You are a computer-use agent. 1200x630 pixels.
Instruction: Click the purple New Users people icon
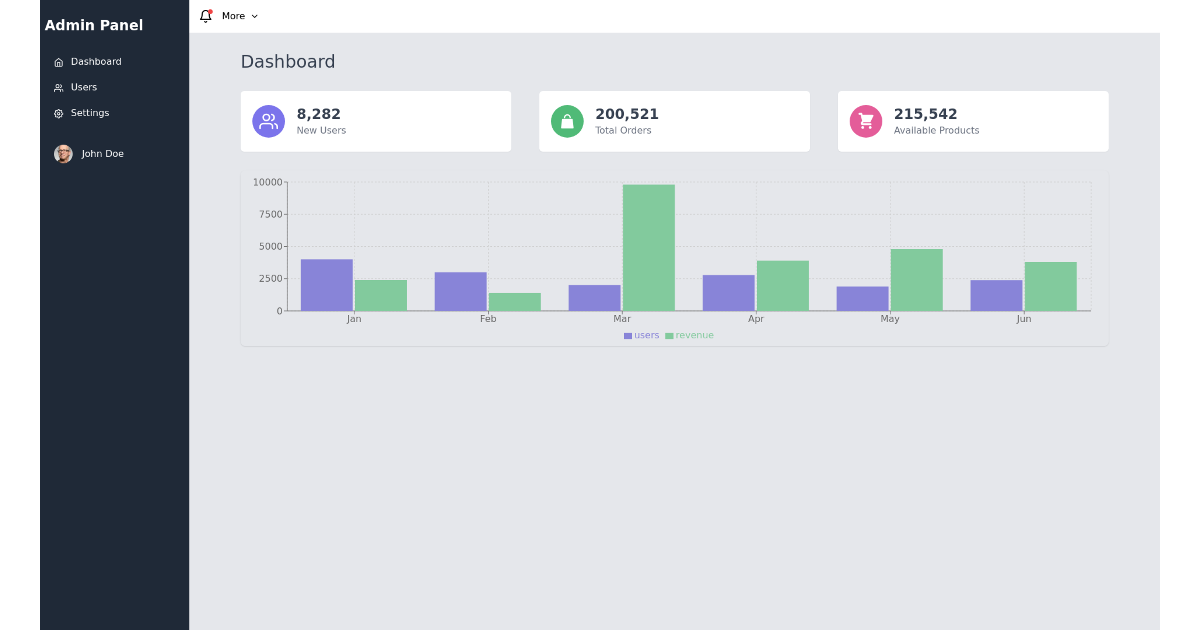(267, 121)
